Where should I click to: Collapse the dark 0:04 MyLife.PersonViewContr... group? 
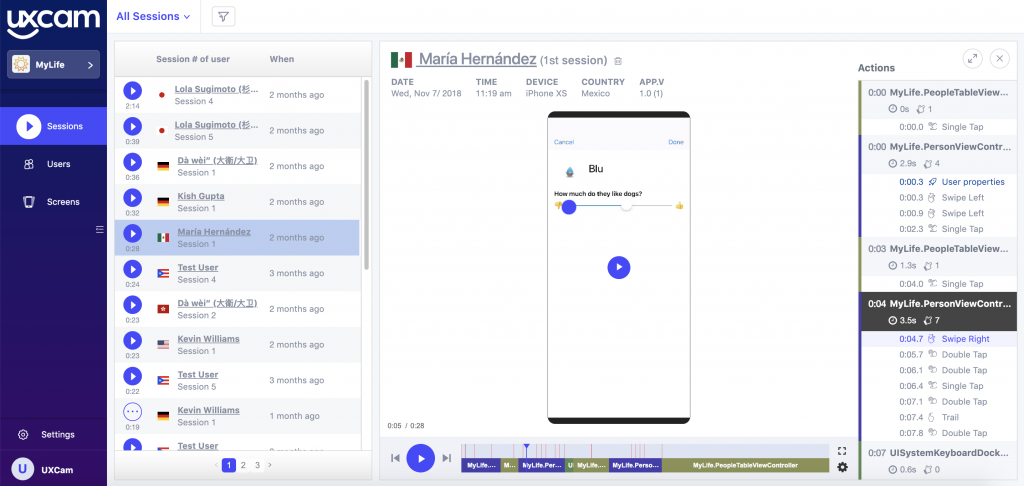pyautogui.click(x=938, y=312)
